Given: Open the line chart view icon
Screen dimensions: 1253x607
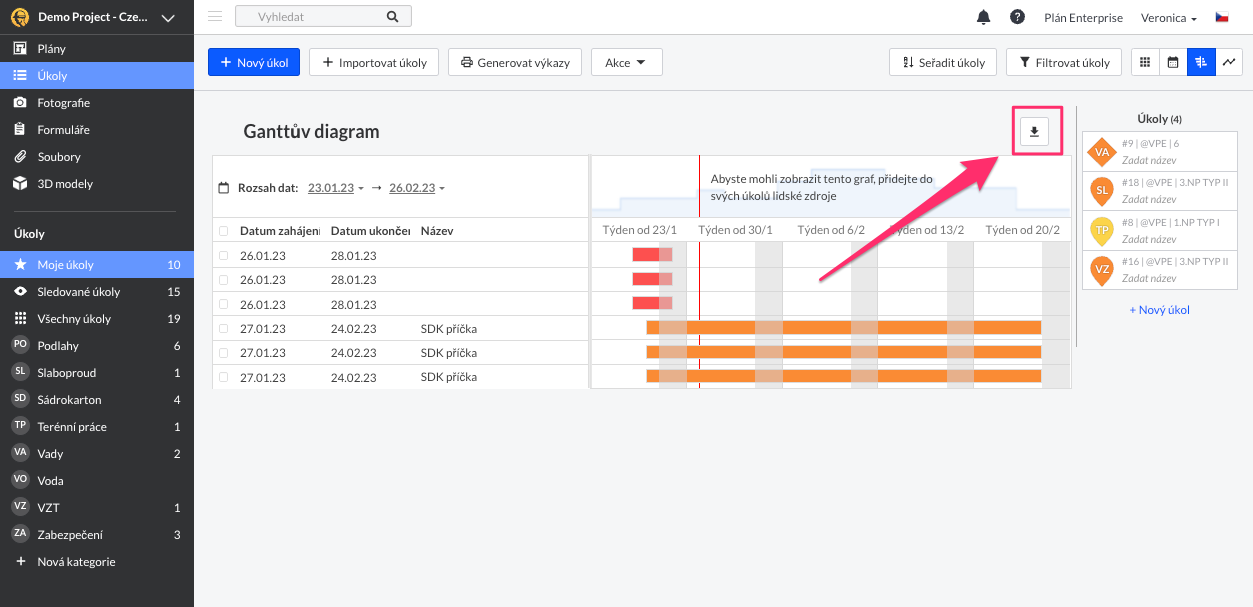Looking at the screenshot, I should coord(1229,62).
